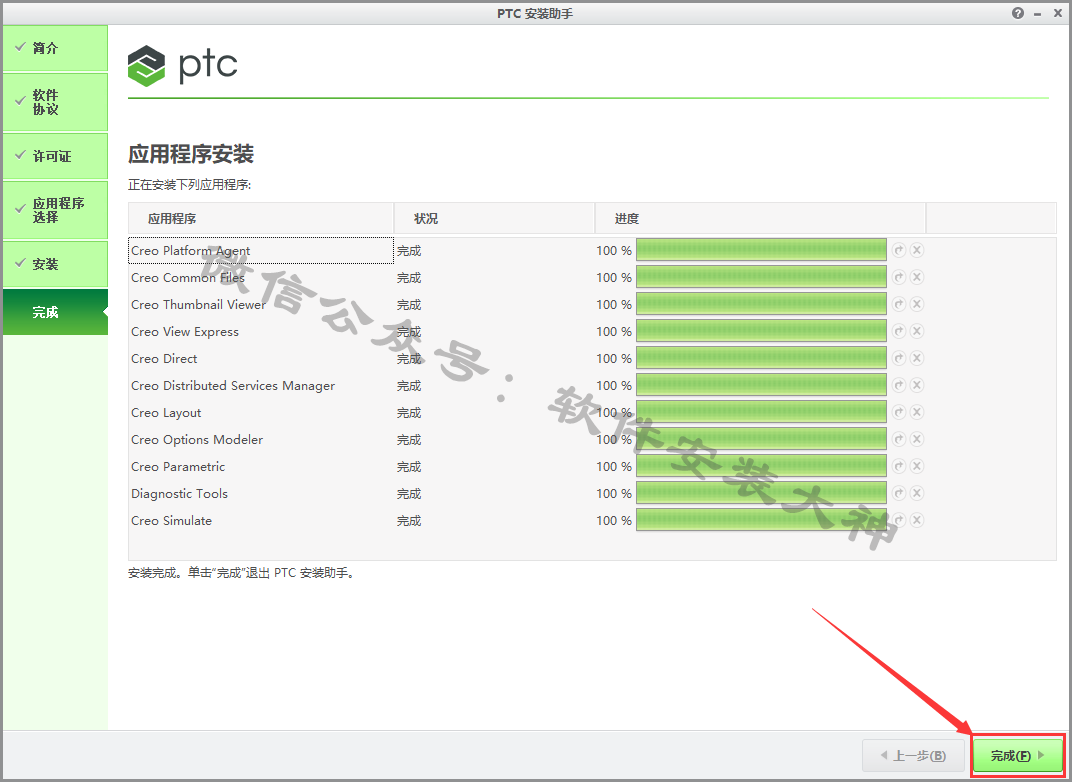Screen dimensions: 1072x782
Task: Go to 简介 step in sidebar
Action: (55, 48)
